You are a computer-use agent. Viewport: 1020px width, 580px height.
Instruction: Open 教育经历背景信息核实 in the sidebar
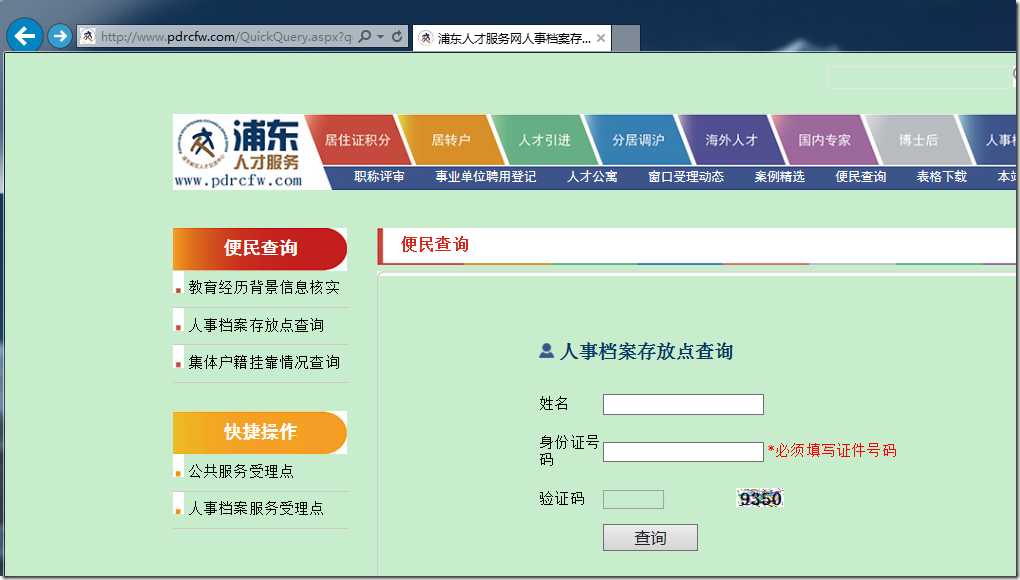[x=263, y=287]
